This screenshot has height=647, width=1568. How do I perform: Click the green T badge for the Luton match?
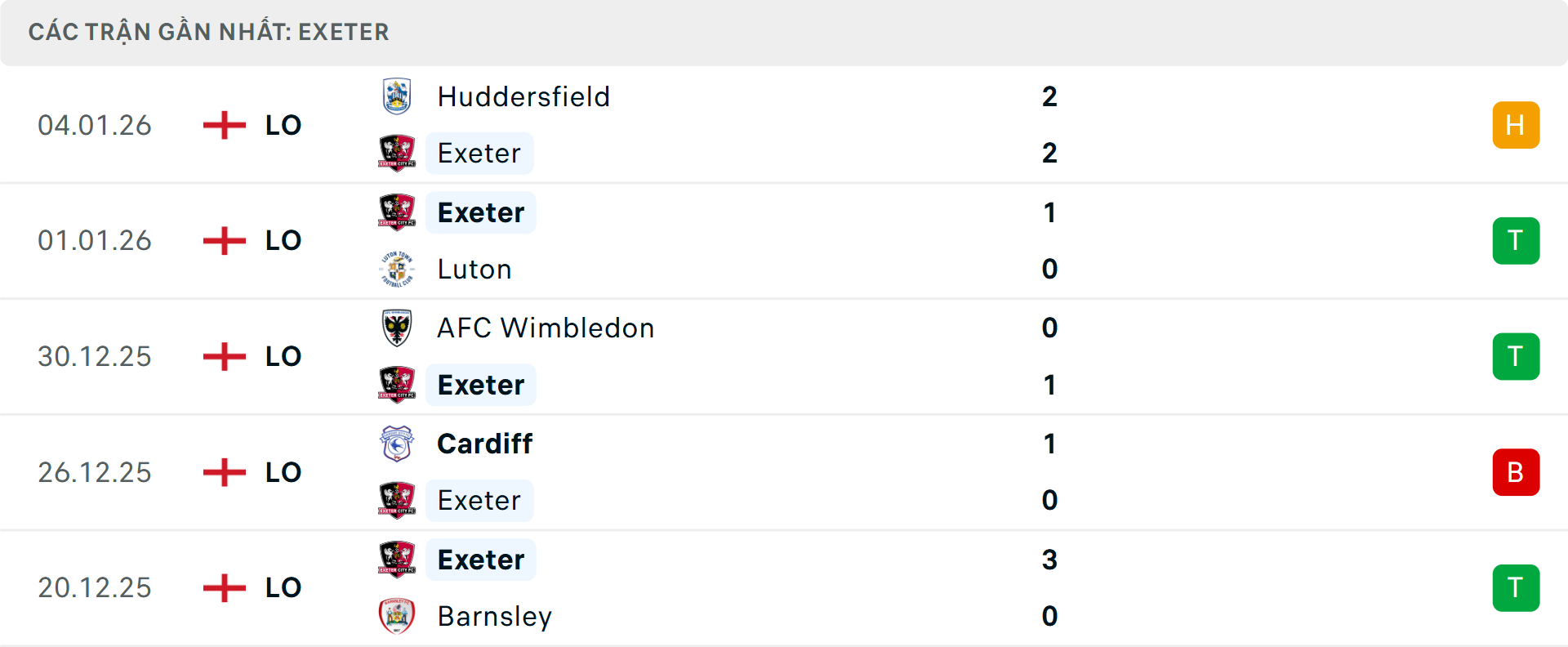tap(1516, 240)
